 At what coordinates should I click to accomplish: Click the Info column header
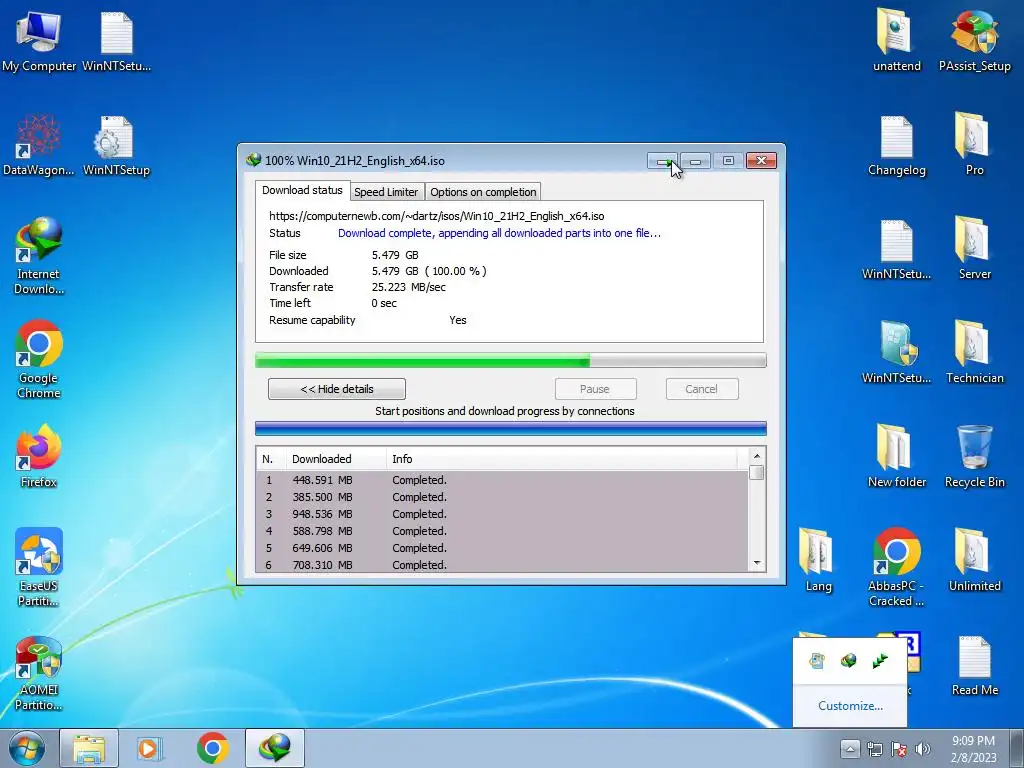click(x=562, y=459)
